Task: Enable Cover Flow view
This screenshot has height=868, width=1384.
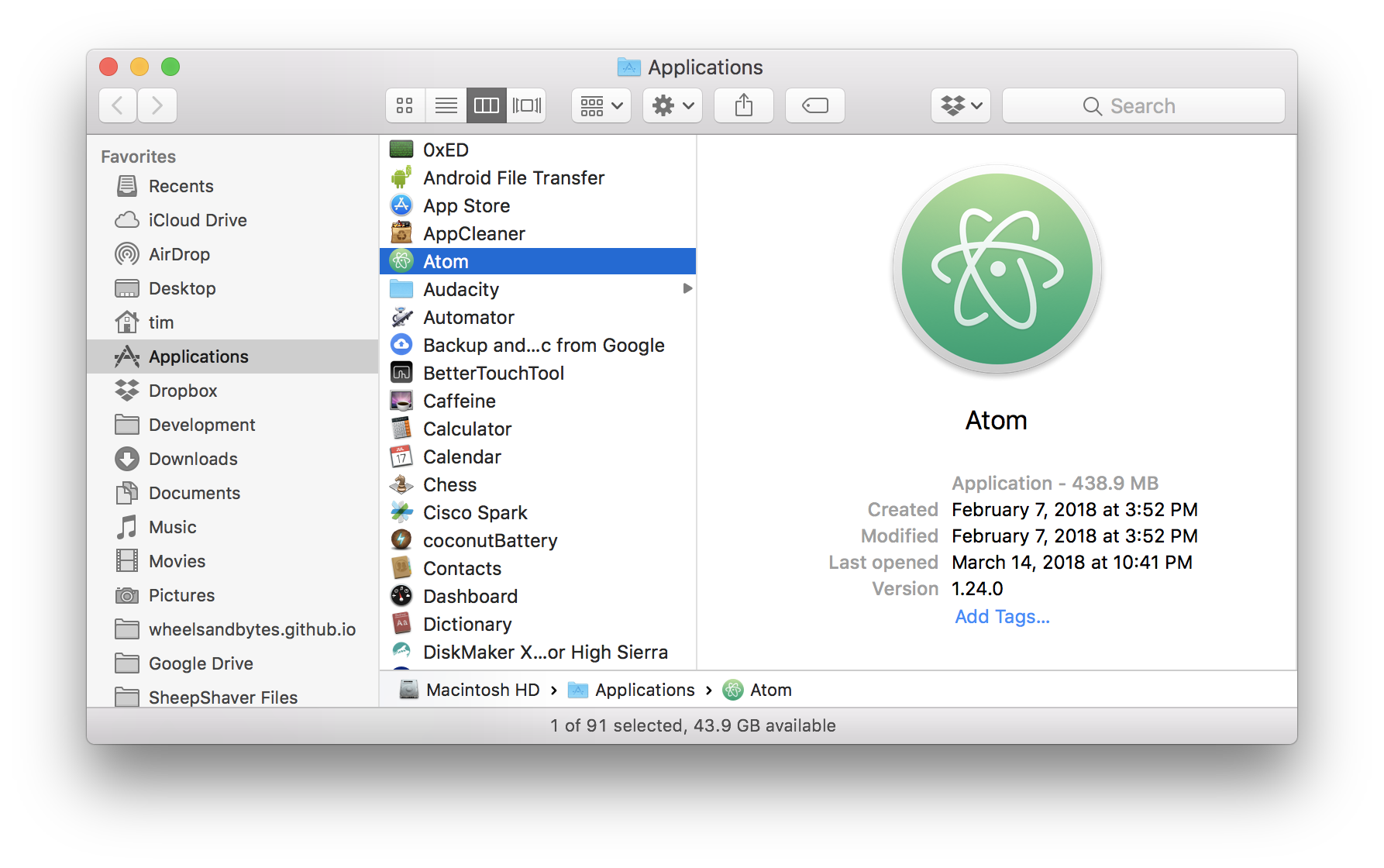Action: tap(527, 105)
